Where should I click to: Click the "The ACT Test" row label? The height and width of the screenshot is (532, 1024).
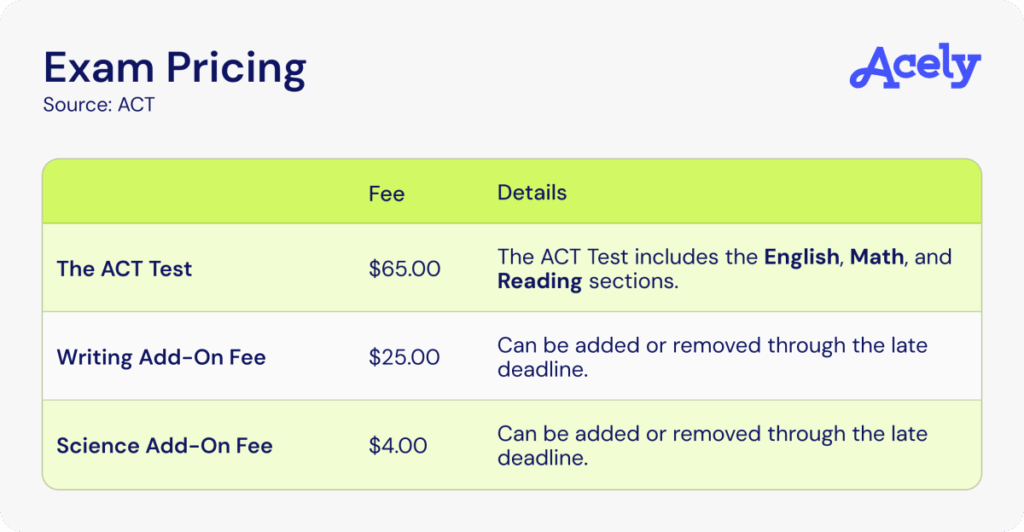[x=124, y=268]
